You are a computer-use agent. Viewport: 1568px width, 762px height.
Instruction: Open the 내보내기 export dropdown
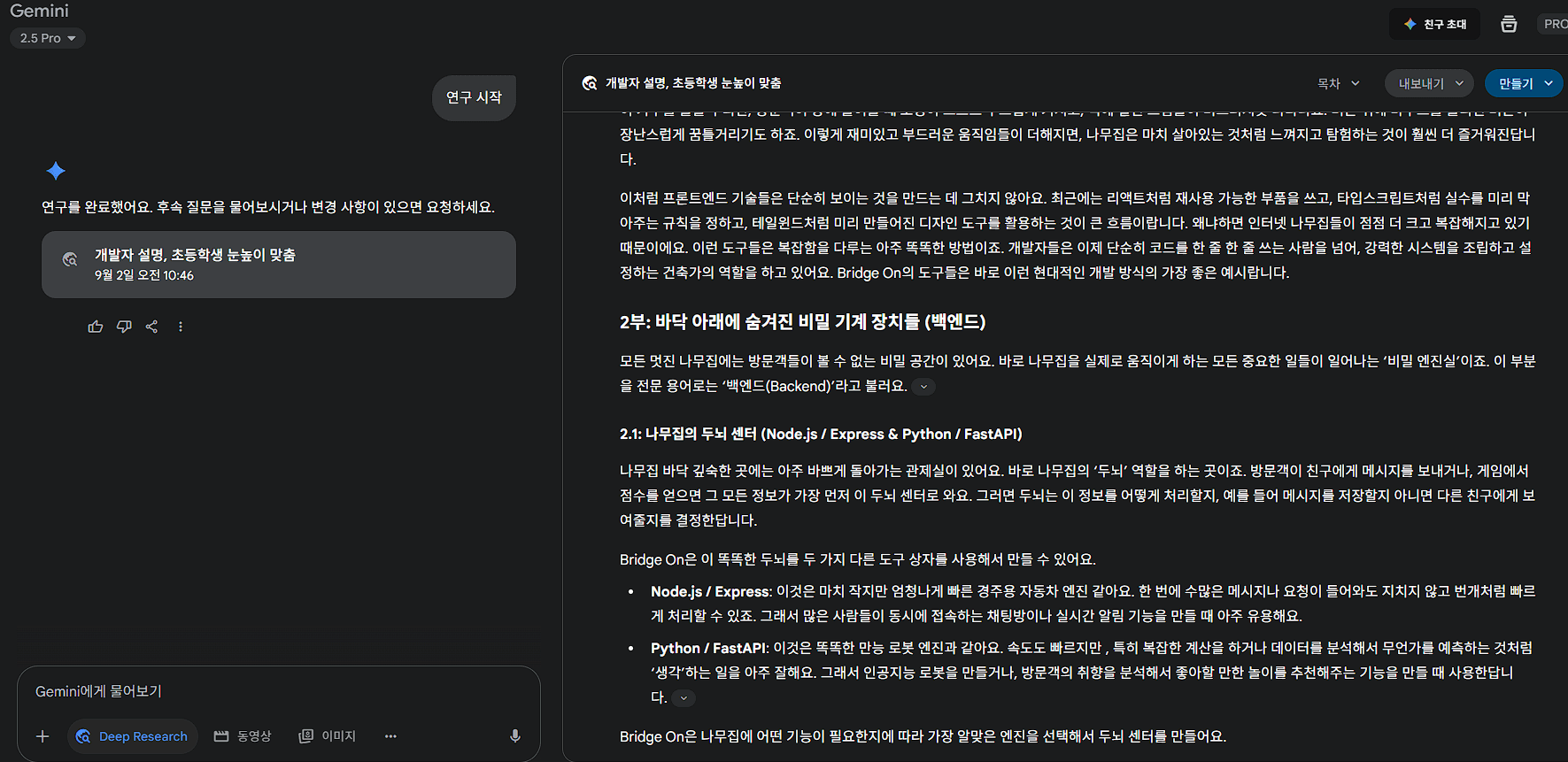(1429, 83)
